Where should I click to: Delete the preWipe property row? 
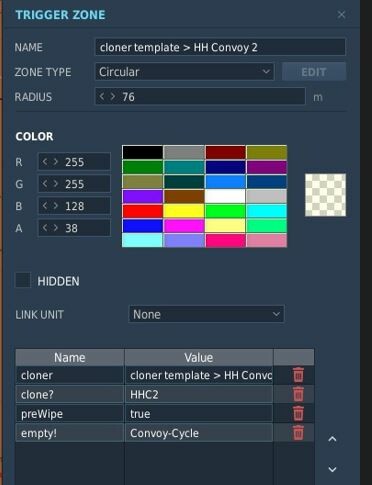[298, 414]
